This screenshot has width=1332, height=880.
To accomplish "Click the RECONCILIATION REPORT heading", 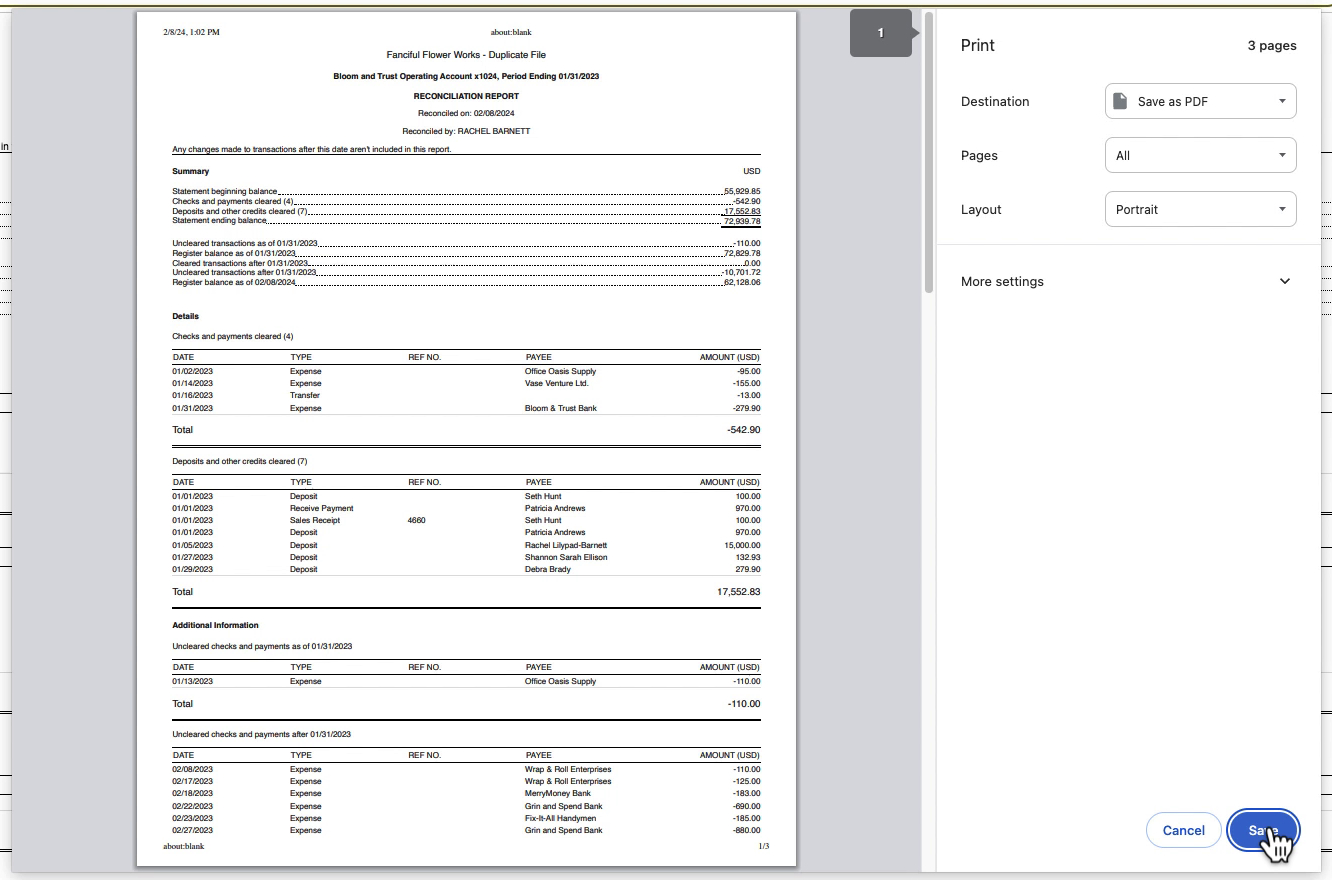I will [466, 96].
